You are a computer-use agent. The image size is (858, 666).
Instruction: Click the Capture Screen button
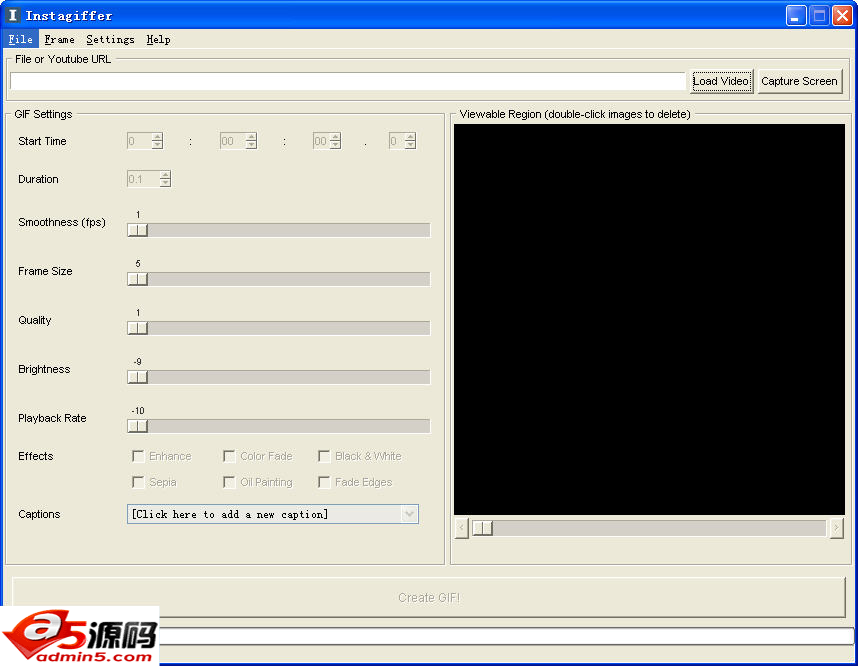point(799,81)
